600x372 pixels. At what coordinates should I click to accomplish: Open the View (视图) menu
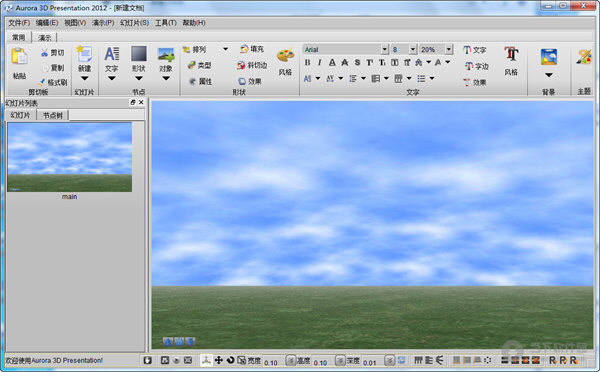tap(75, 23)
